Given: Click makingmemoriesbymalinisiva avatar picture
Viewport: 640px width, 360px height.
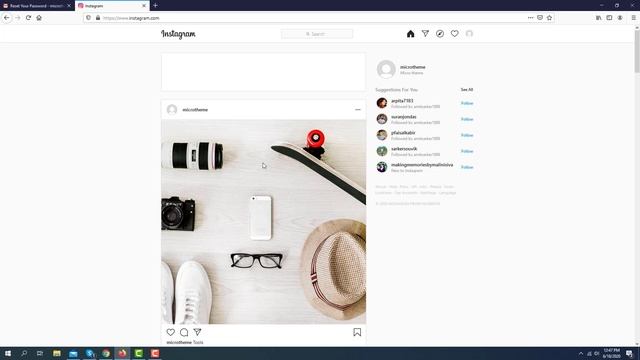Looking at the screenshot, I should (382, 167).
